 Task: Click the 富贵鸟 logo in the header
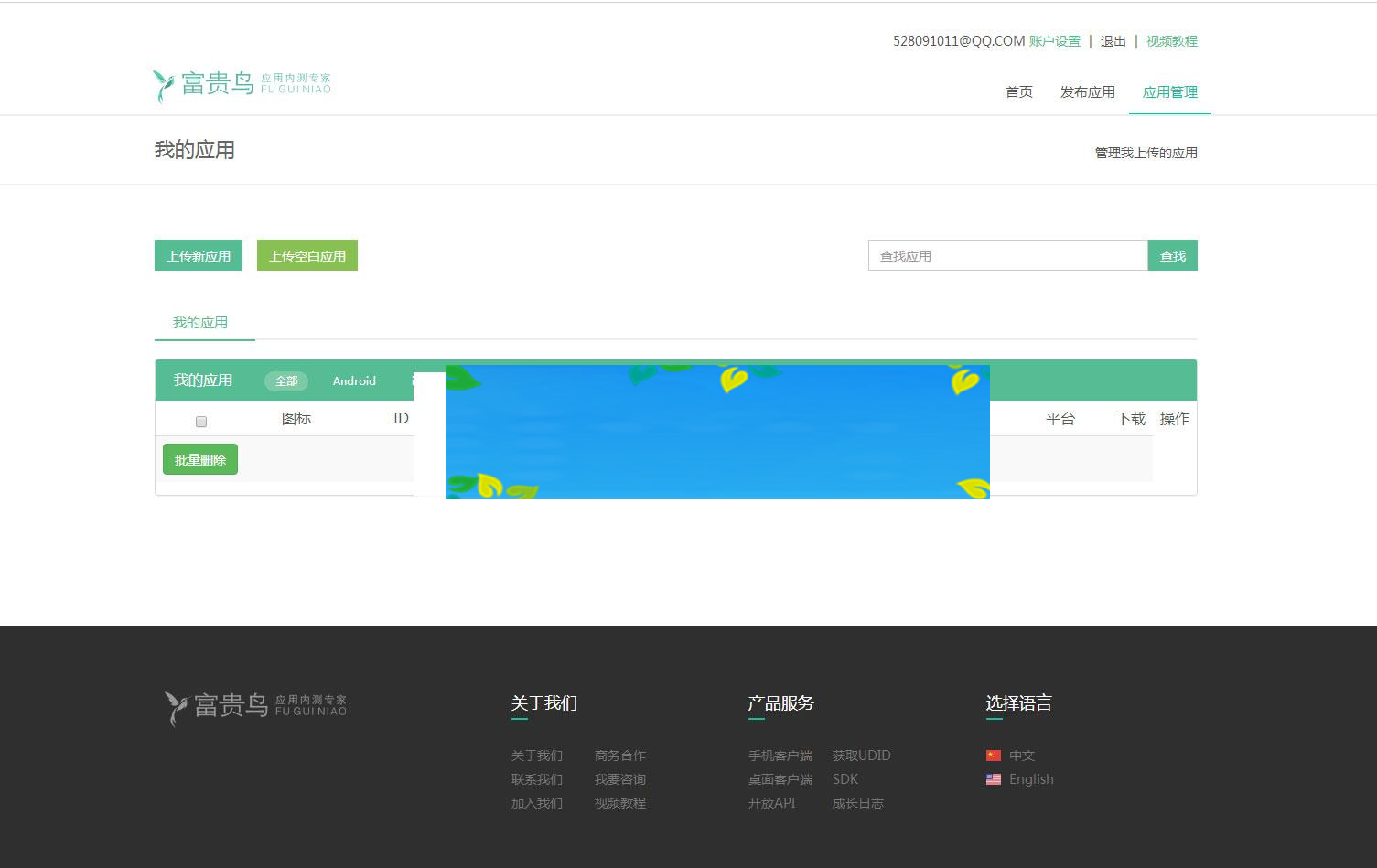coord(242,84)
